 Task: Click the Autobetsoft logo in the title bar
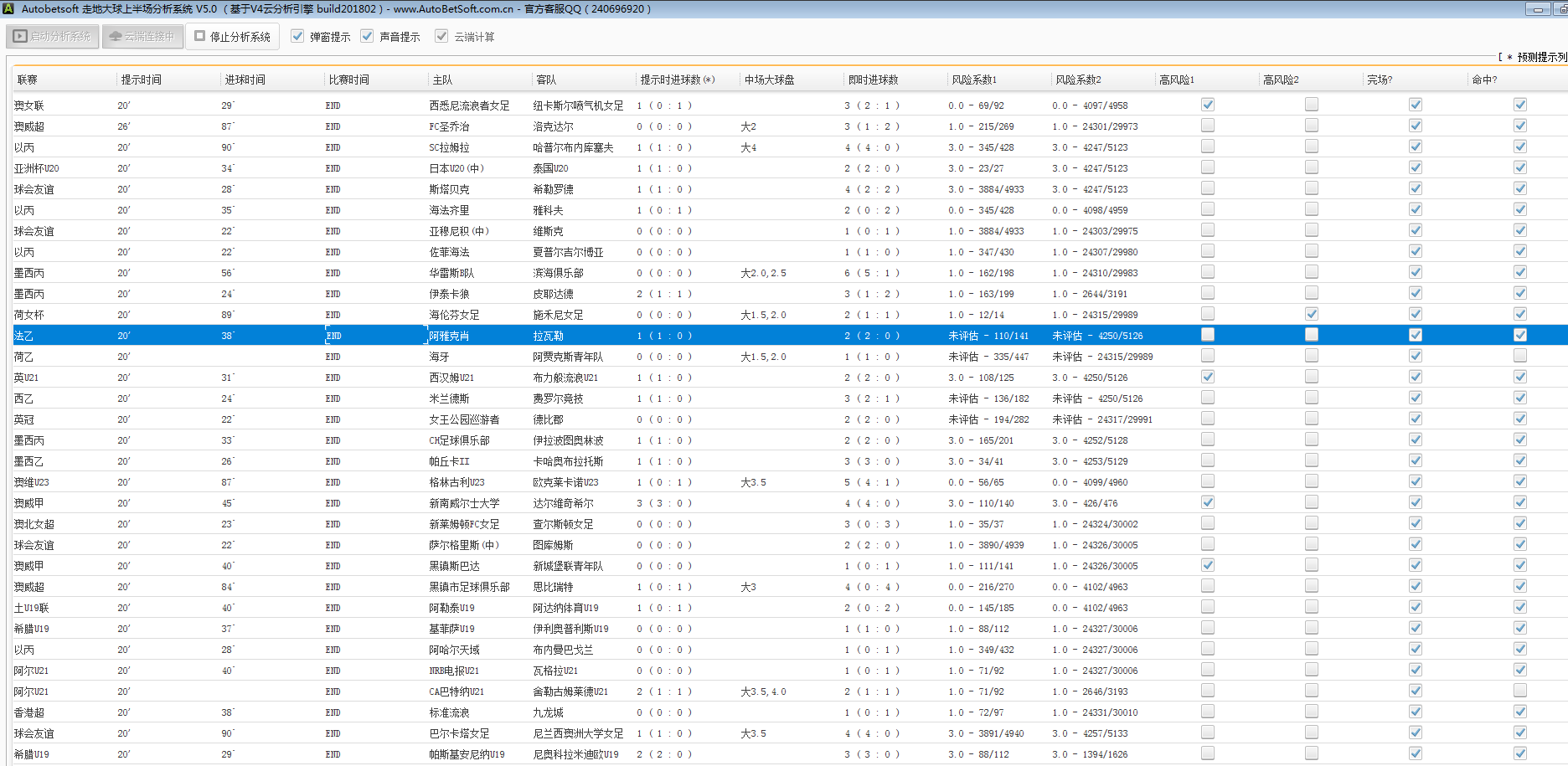coord(8,9)
